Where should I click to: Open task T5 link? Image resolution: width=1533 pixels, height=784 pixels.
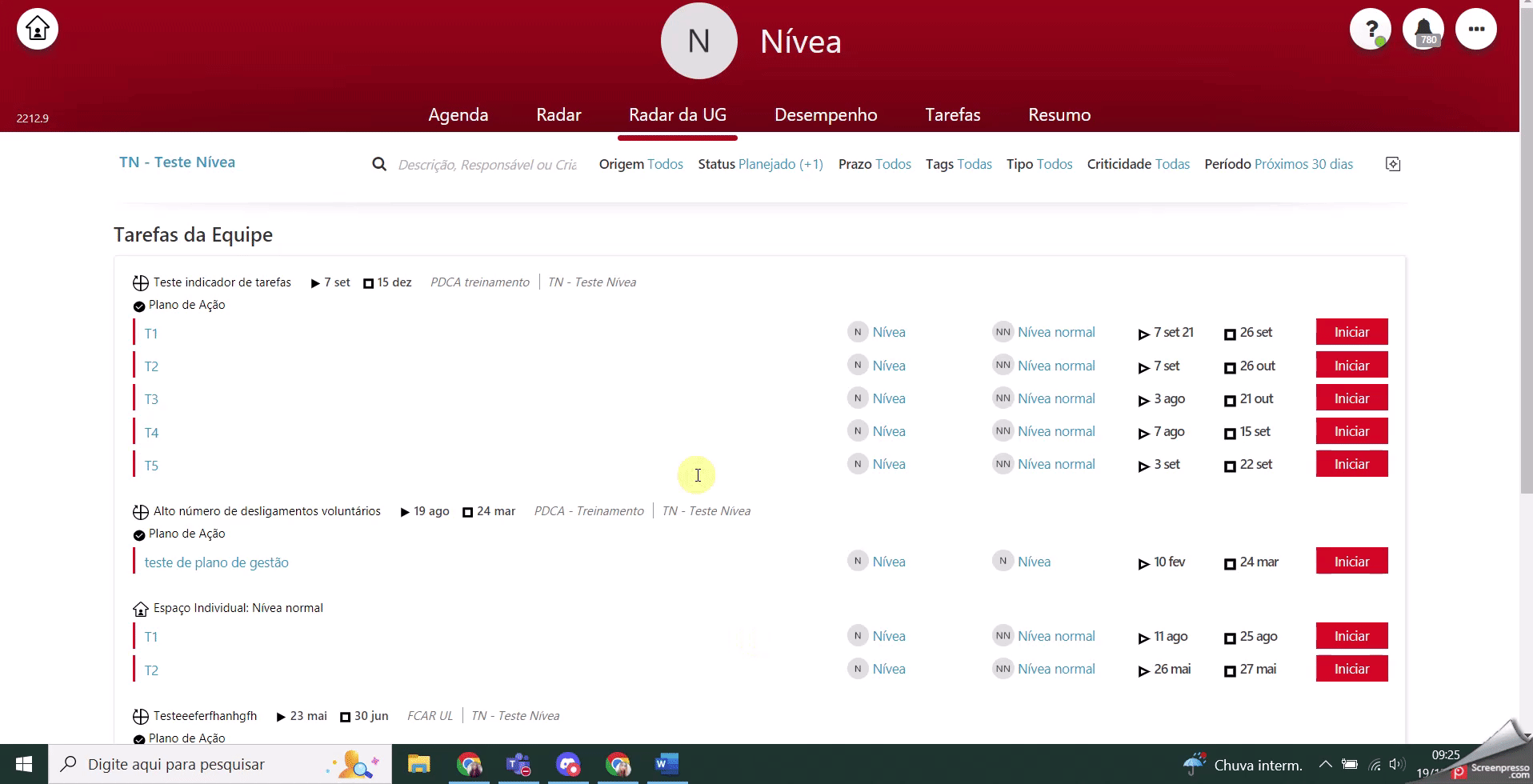151,466
